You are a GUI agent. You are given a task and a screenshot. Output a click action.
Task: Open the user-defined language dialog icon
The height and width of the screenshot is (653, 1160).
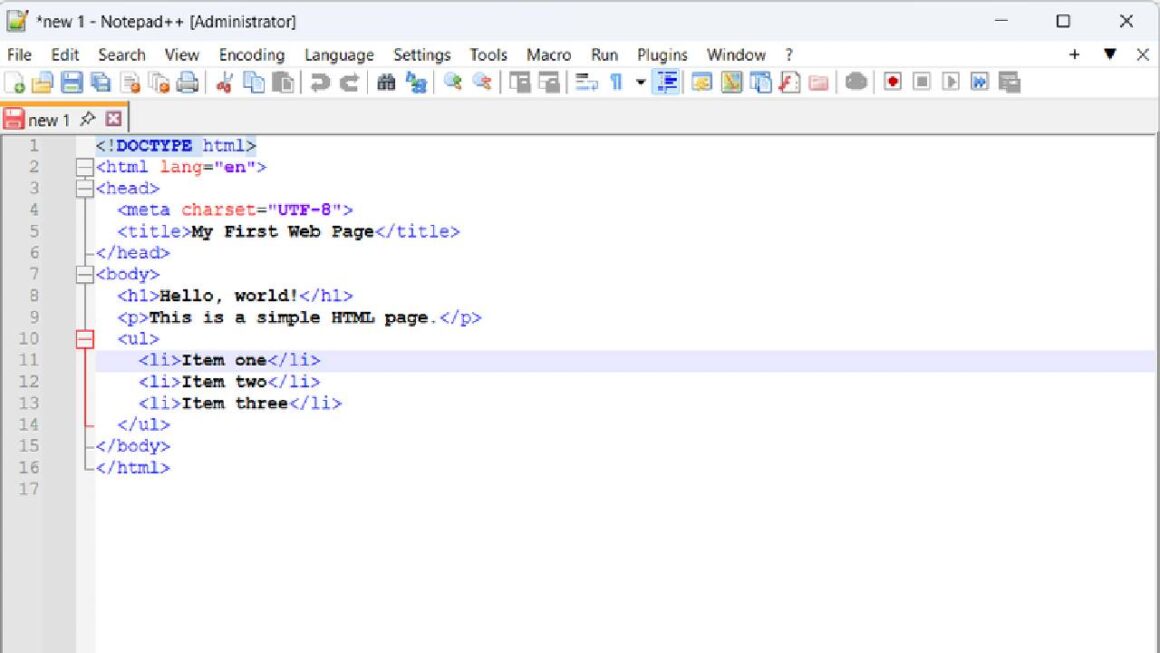click(x=701, y=82)
